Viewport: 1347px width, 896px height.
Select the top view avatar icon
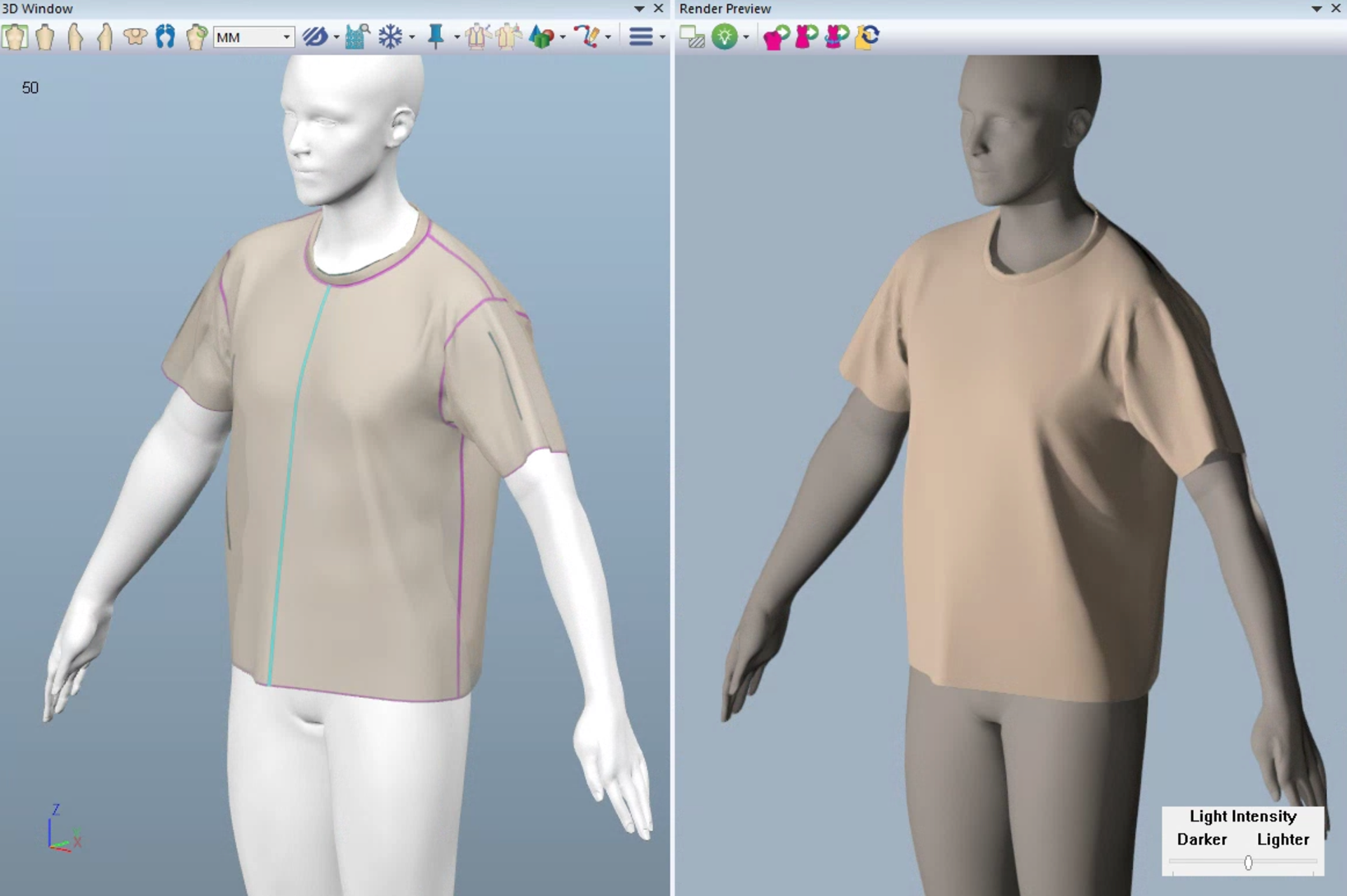pyautogui.click(x=135, y=36)
